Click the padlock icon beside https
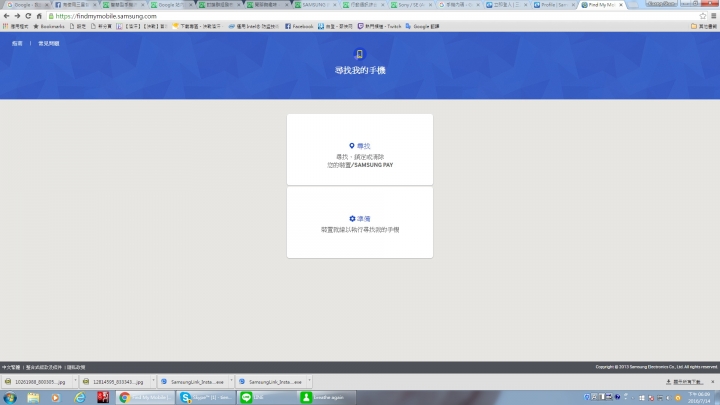Image resolution: width=720 pixels, height=405 pixels. point(51,16)
